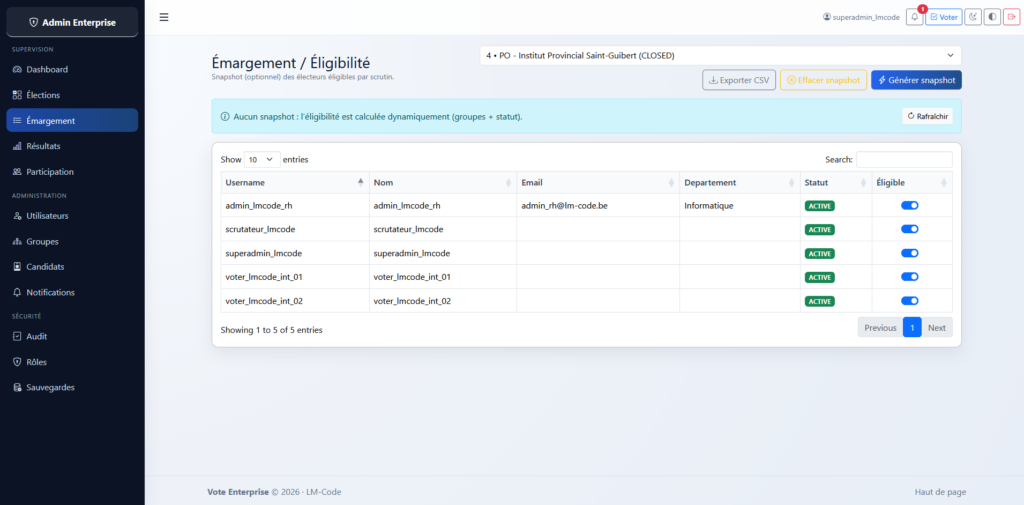Open the Dashboard from the sidebar

(47, 70)
